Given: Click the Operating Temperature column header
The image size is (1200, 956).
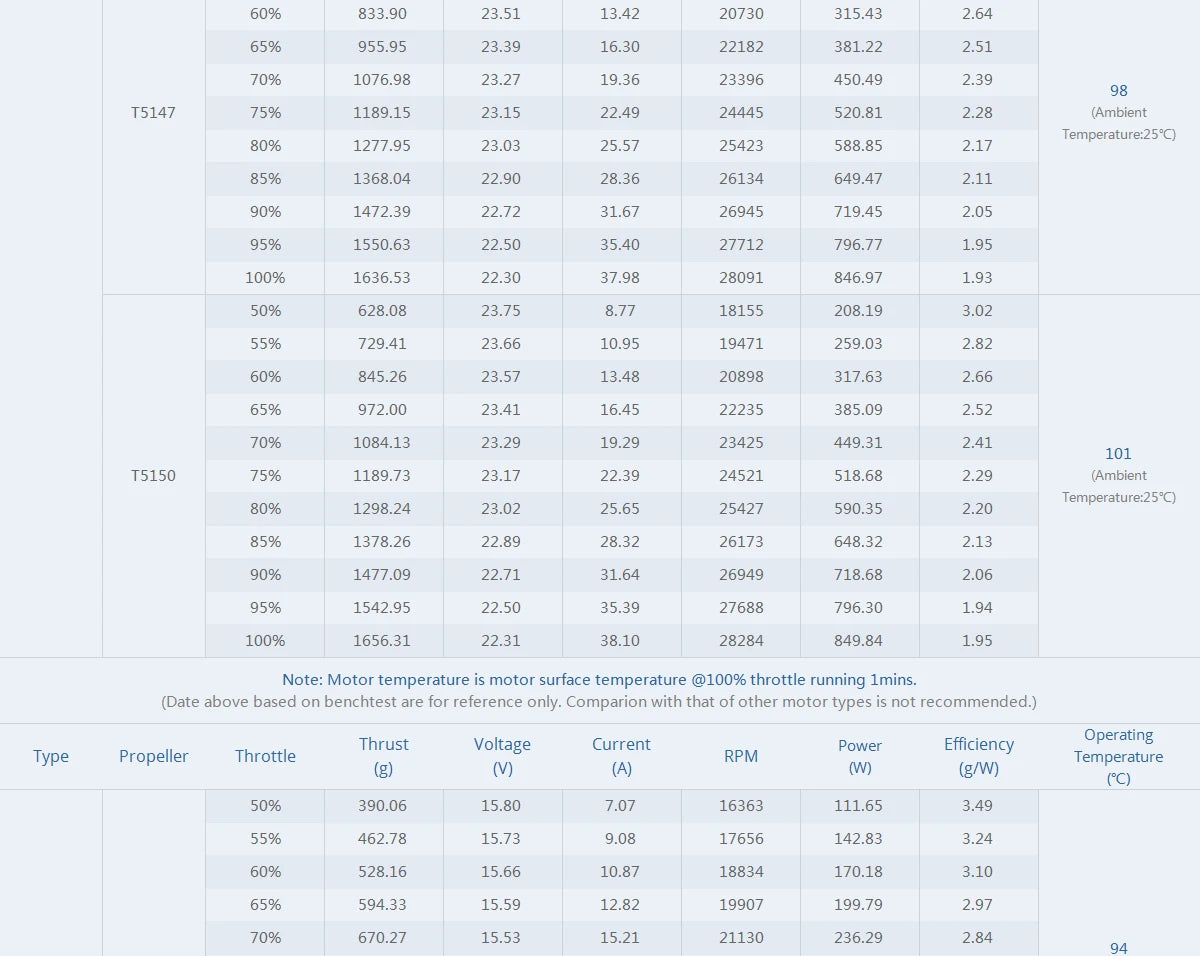Looking at the screenshot, I should click(1118, 756).
